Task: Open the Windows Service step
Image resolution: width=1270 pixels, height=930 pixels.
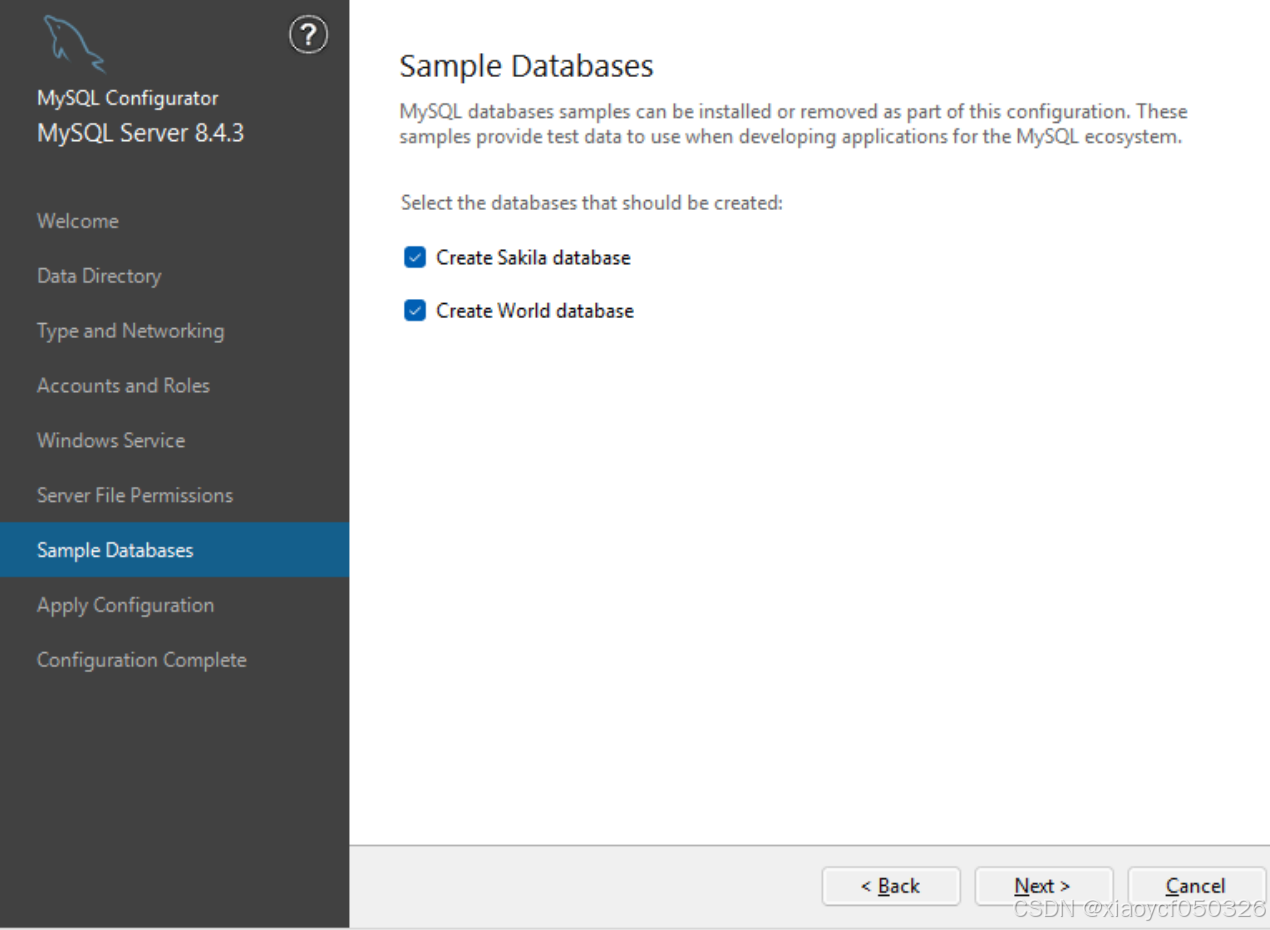Action: coord(111,441)
